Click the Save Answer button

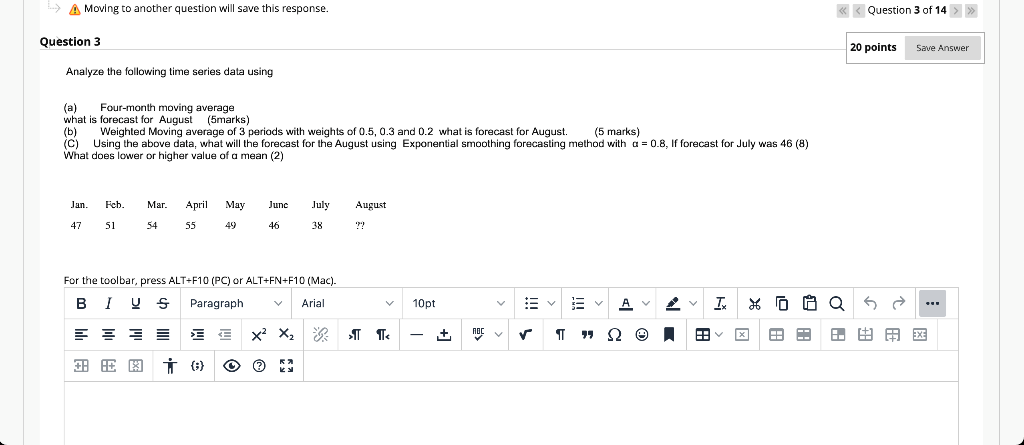point(942,48)
